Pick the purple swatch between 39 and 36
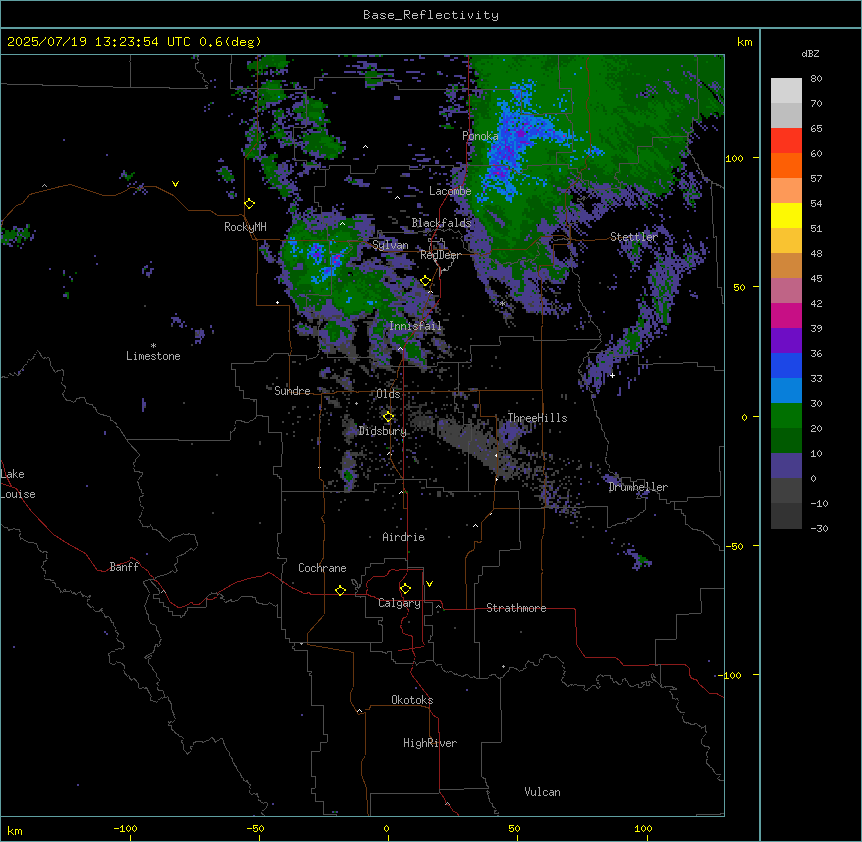Screen dimensions: 862x842 (786, 341)
